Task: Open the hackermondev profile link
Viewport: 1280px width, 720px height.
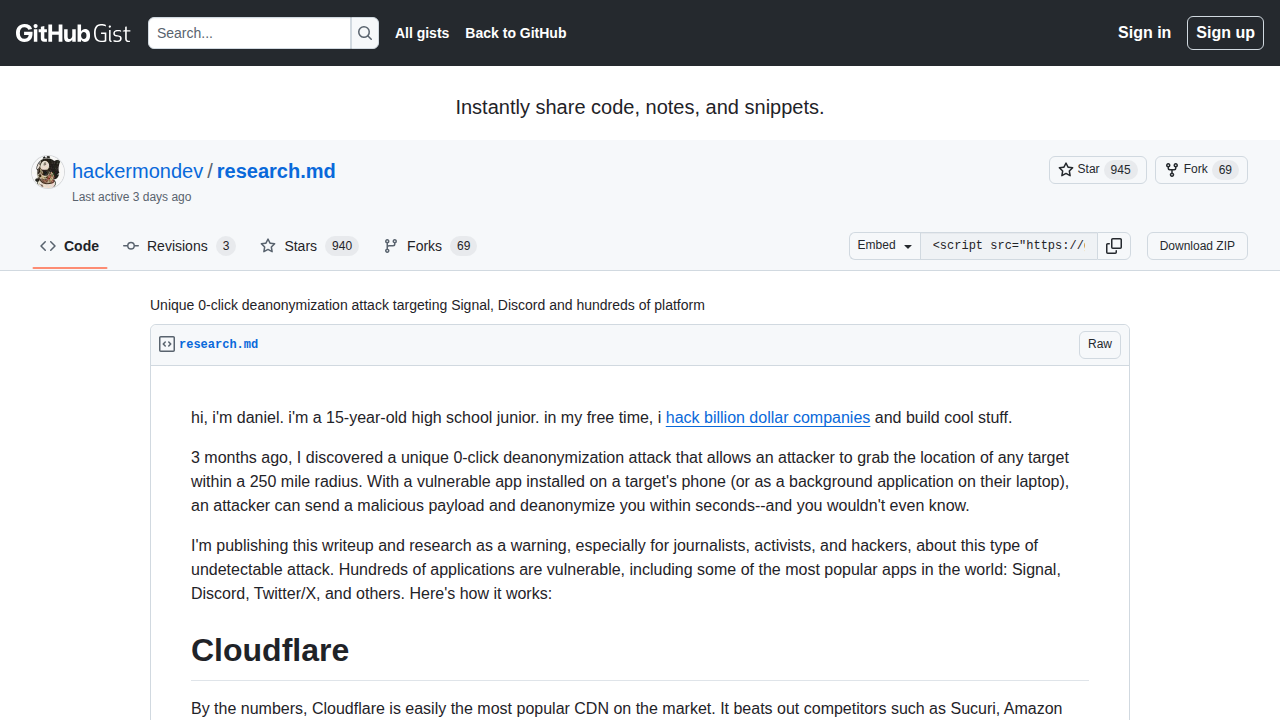Action: [138, 171]
